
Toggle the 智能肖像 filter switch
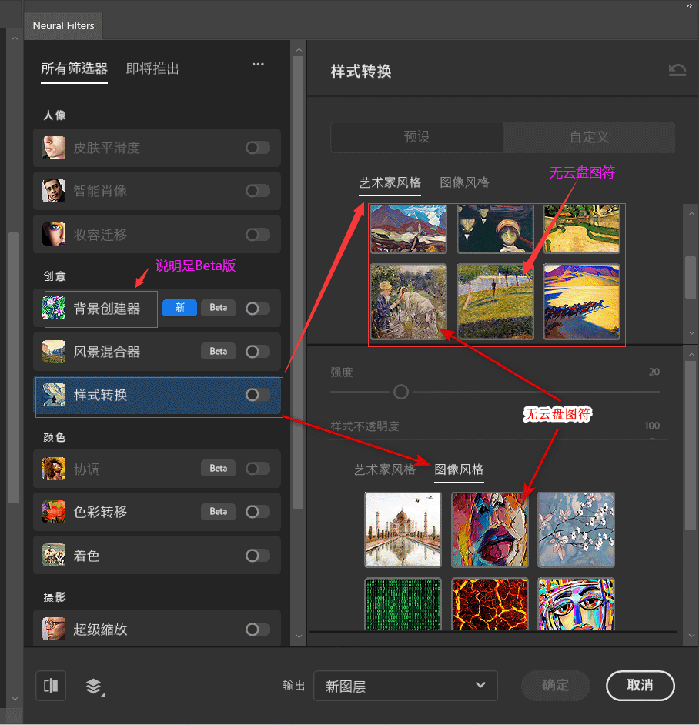tap(258, 190)
